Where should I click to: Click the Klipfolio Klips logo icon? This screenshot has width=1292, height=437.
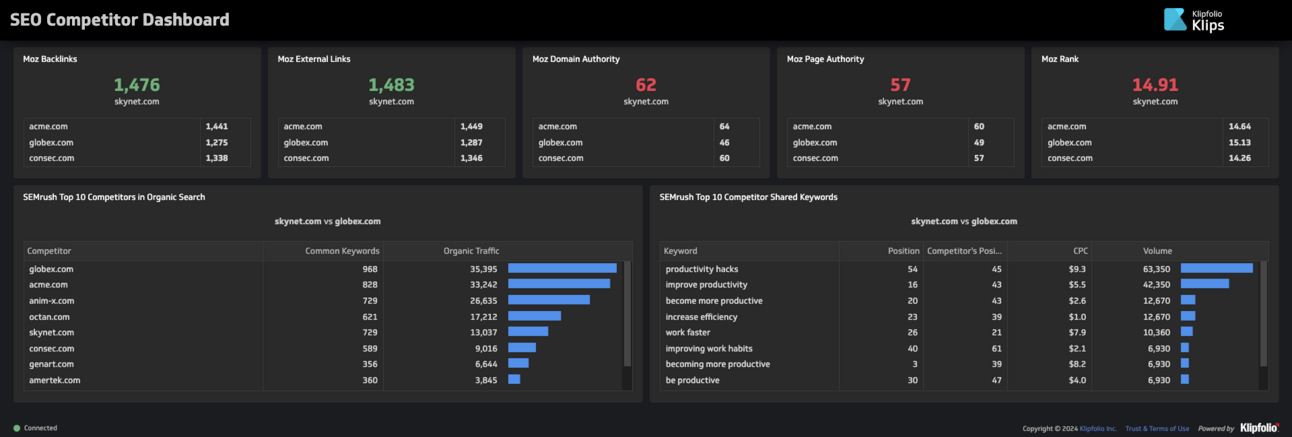pyautogui.click(x=1175, y=20)
